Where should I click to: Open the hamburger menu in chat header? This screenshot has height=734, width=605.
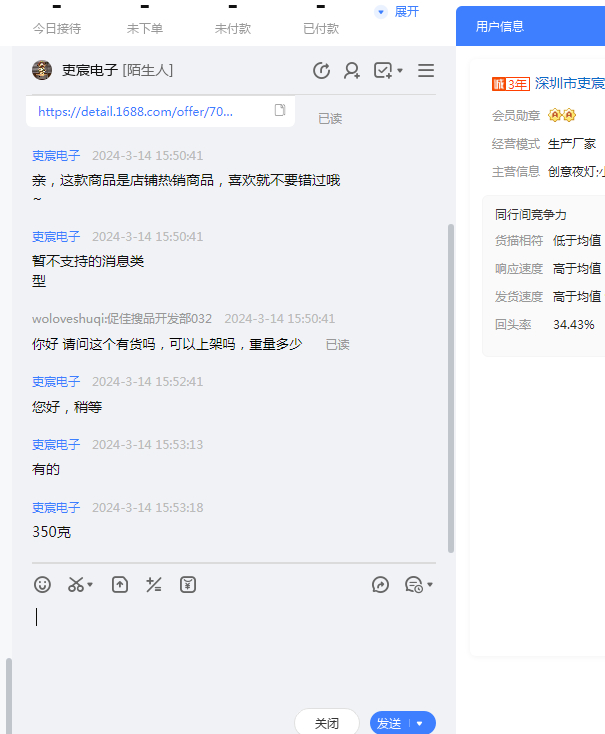point(426,70)
